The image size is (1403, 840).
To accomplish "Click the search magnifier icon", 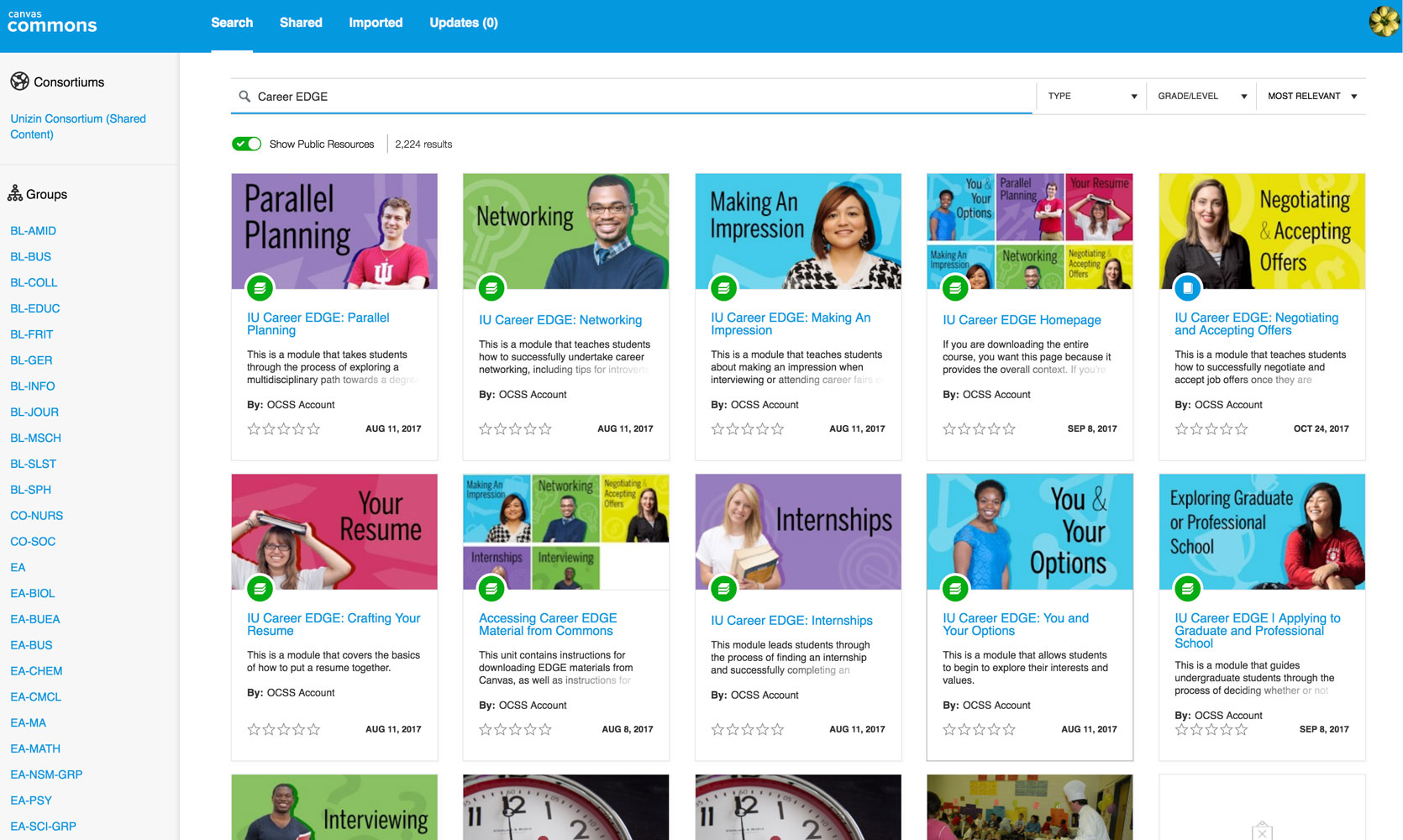I will 244,97.
